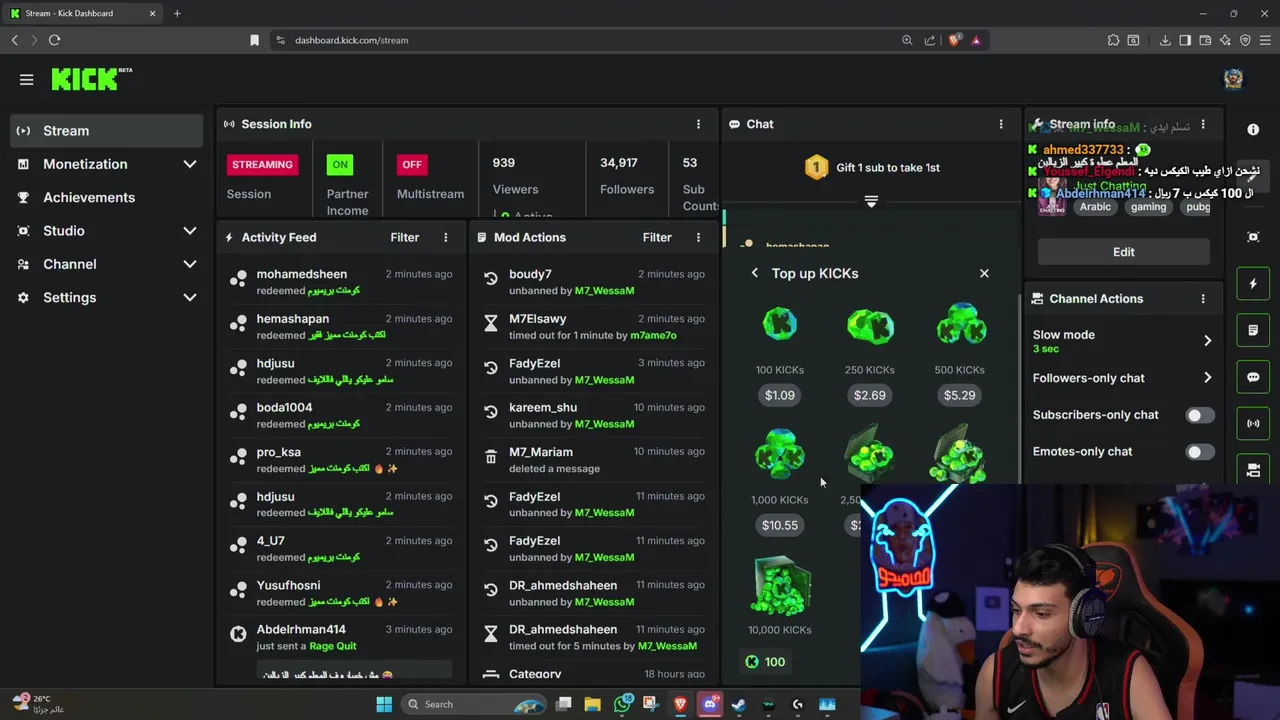
Task: Toggle Subscribers-only chat switch
Action: point(1200,415)
